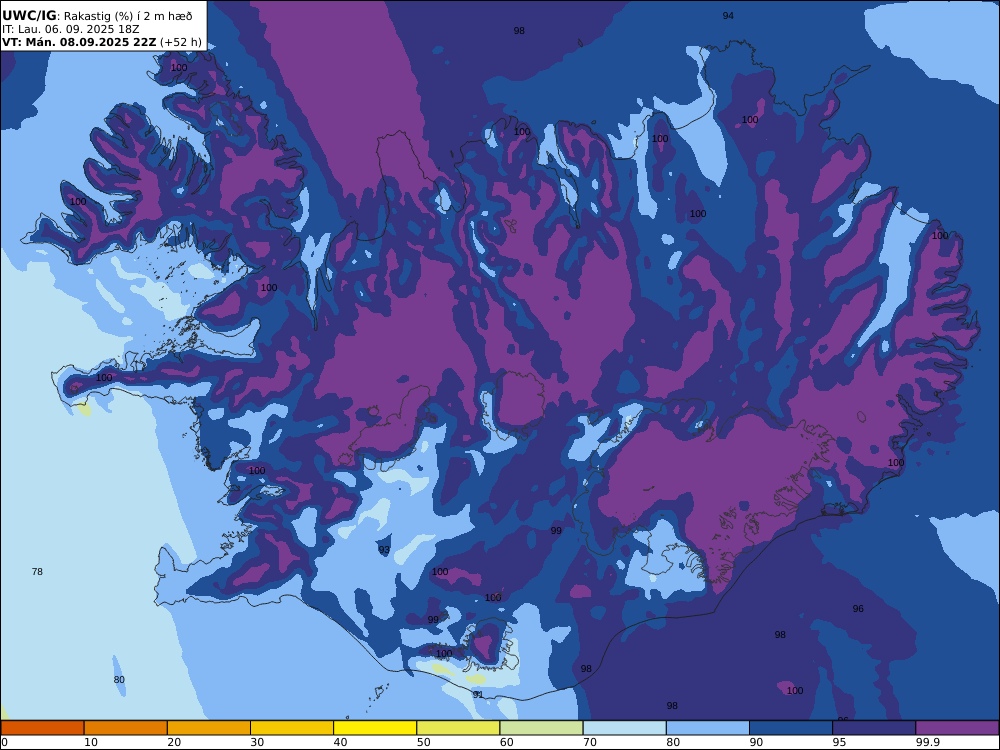Choose the light blue 70–80 legend swatch
Image resolution: width=1000 pixels, height=750 pixels.
pos(624,728)
